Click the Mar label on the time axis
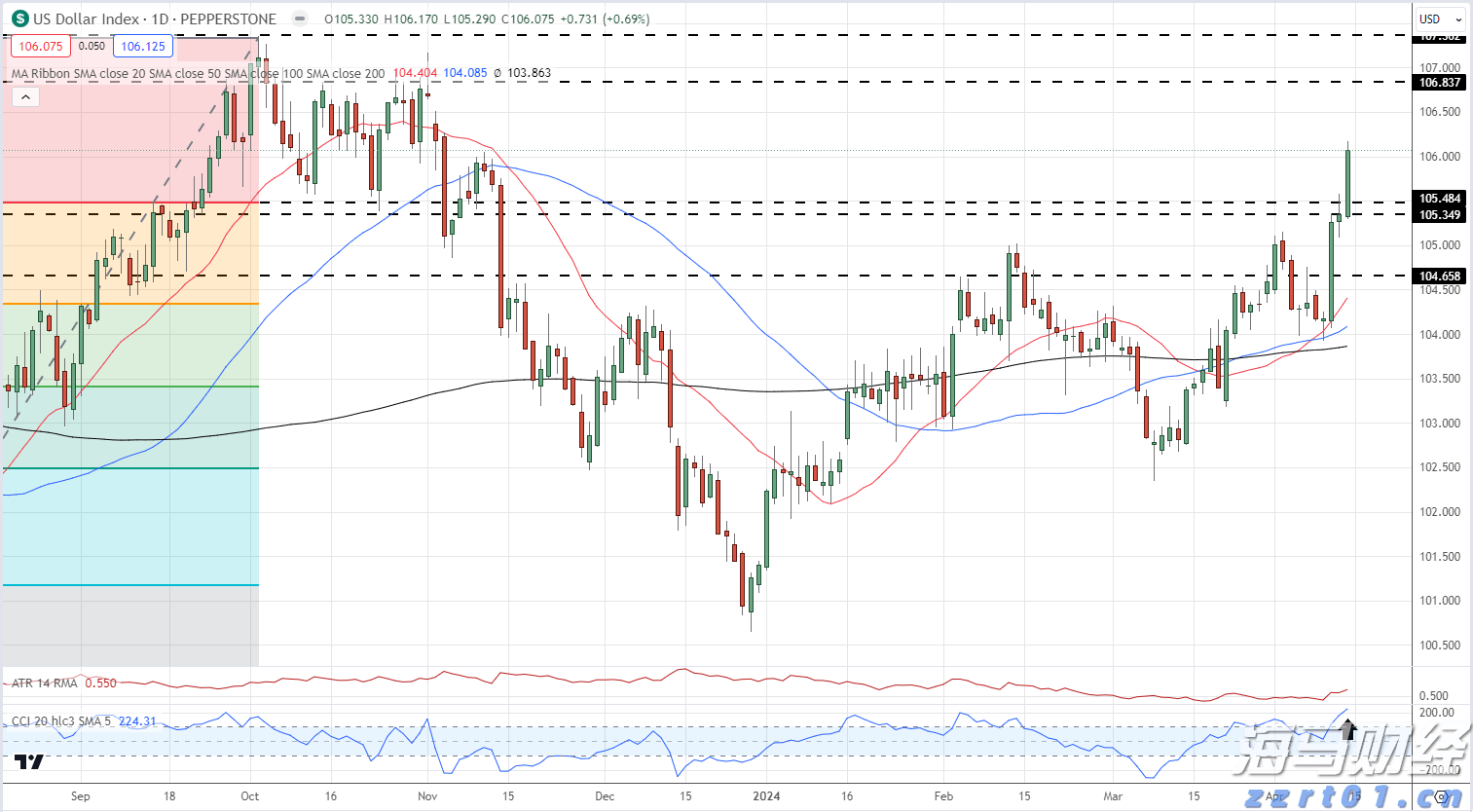1473x812 pixels. (1113, 796)
